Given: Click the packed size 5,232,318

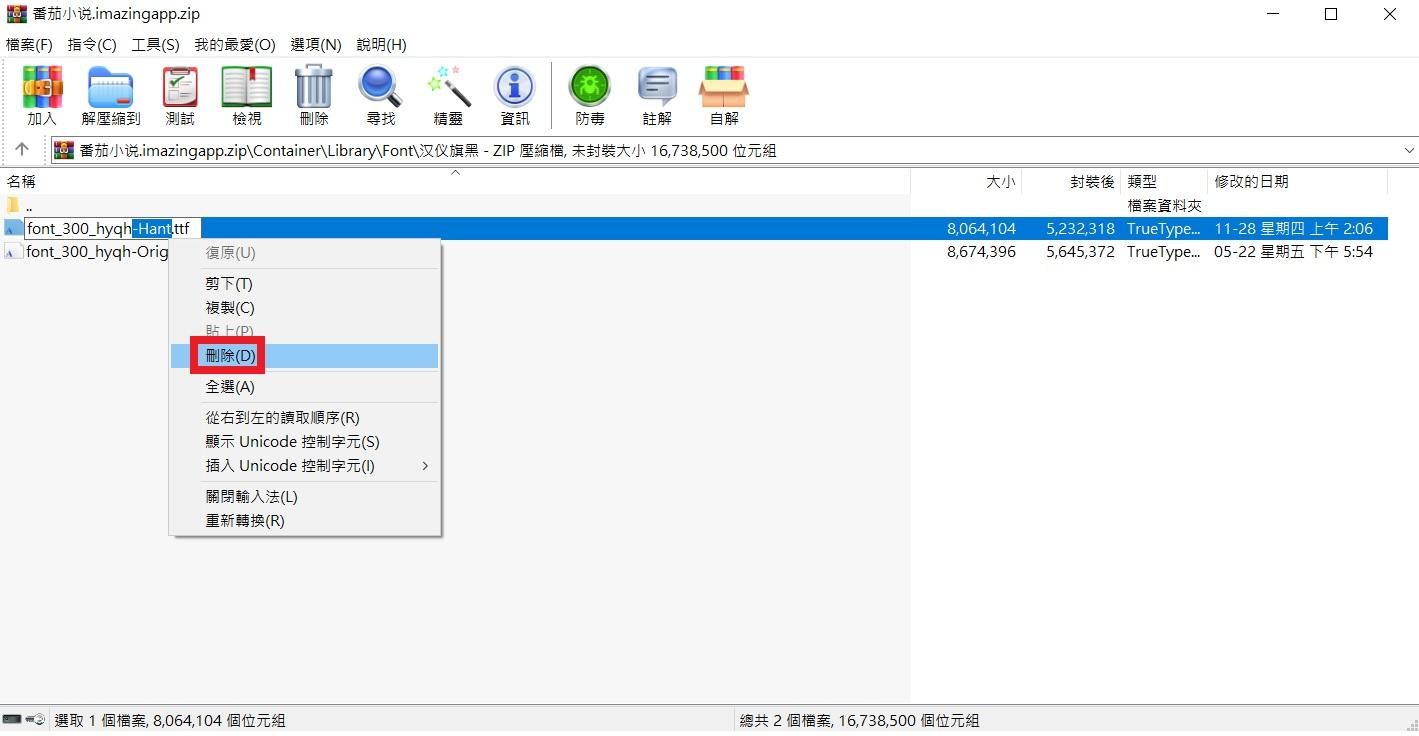Looking at the screenshot, I should coord(1080,229).
